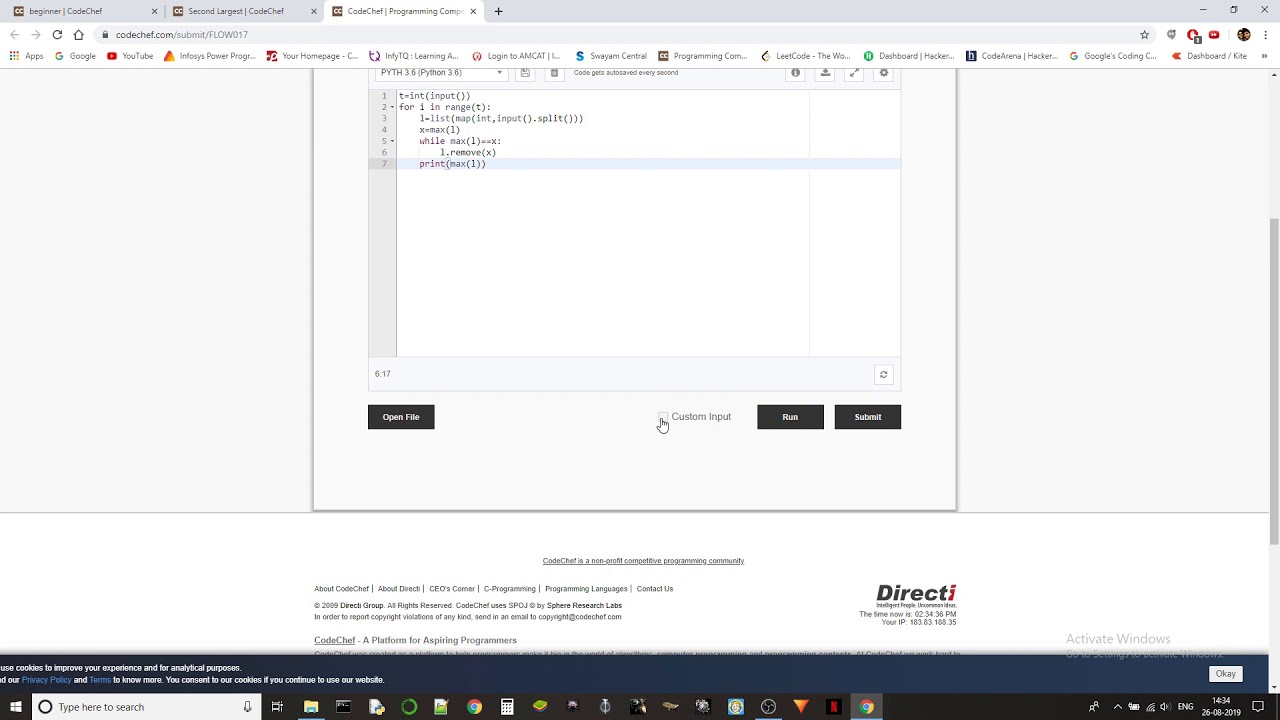The width and height of the screenshot is (1280, 720).
Task: Collapse the for loop at line 2
Action: [x=392, y=107]
